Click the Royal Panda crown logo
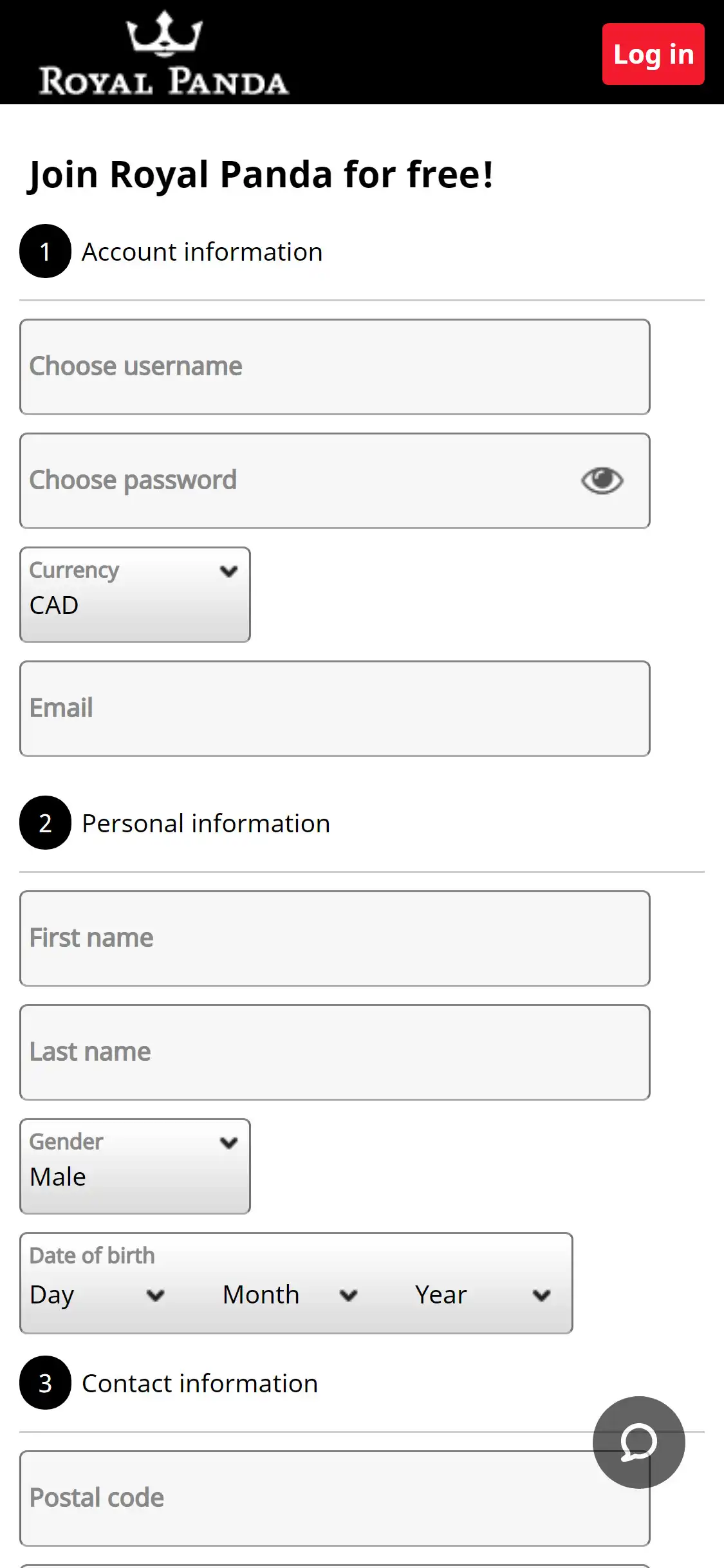Viewport: 724px width, 1568px height. pyautogui.click(x=164, y=32)
